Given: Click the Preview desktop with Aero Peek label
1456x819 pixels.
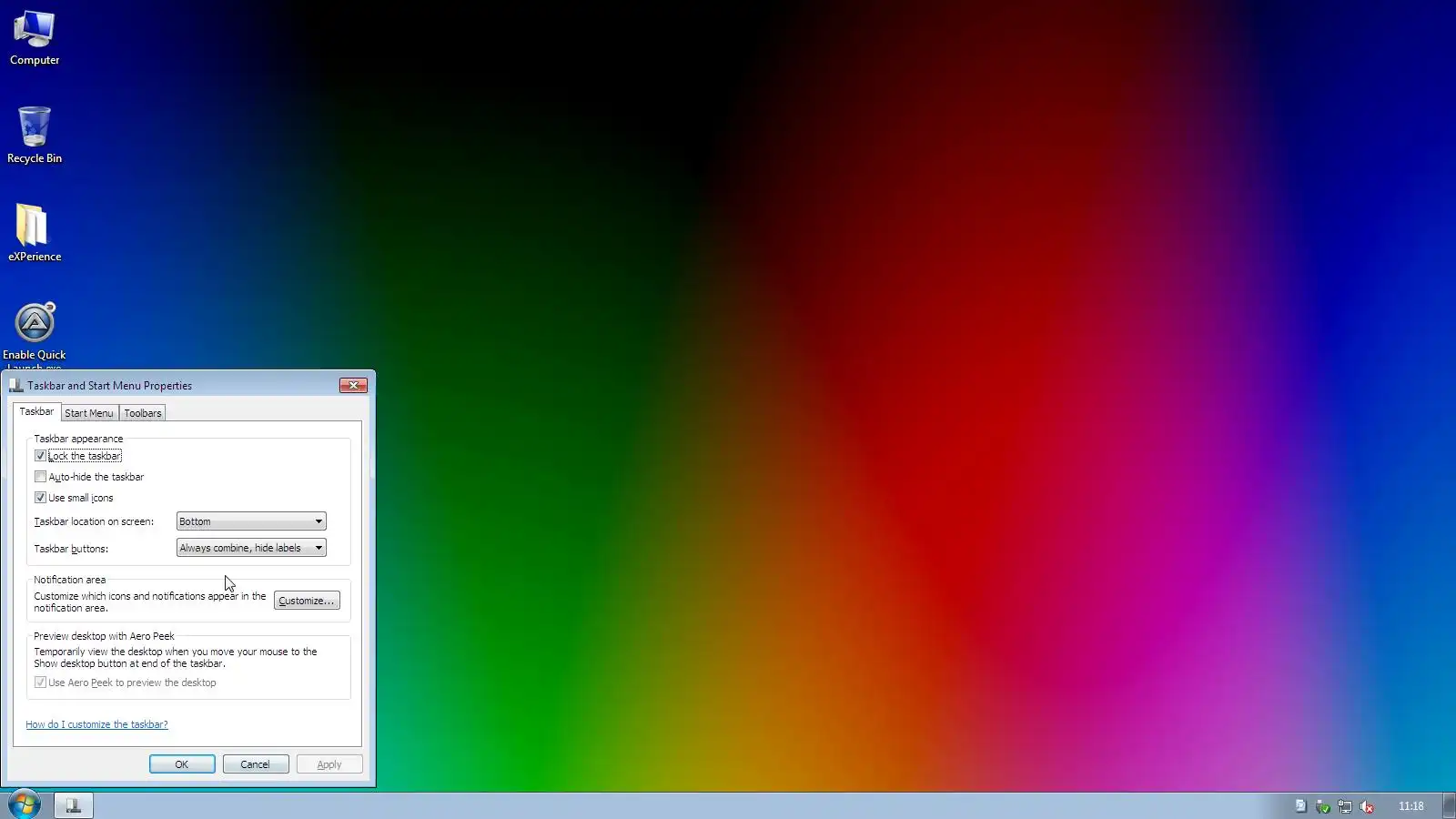Looking at the screenshot, I should (x=104, y=636).
